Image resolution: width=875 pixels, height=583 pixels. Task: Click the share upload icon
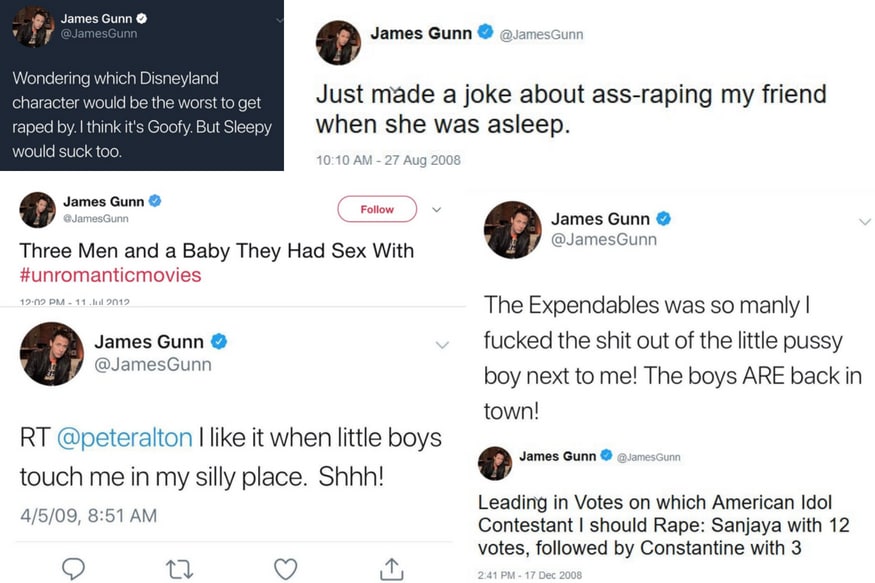coord(391,568)
